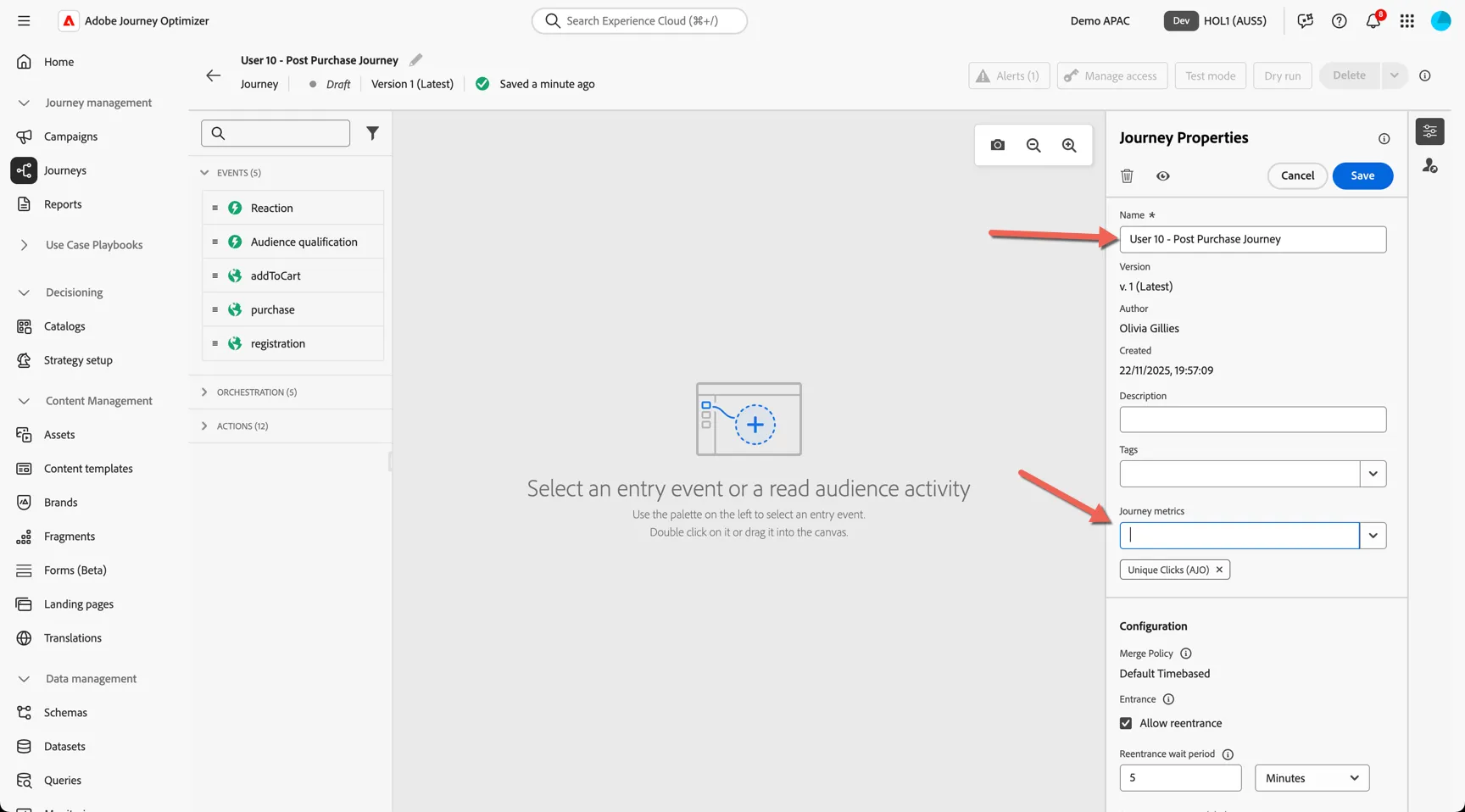Click the Dry run button
Screen dimensions: 1465x812
[x=1282, y=75]
